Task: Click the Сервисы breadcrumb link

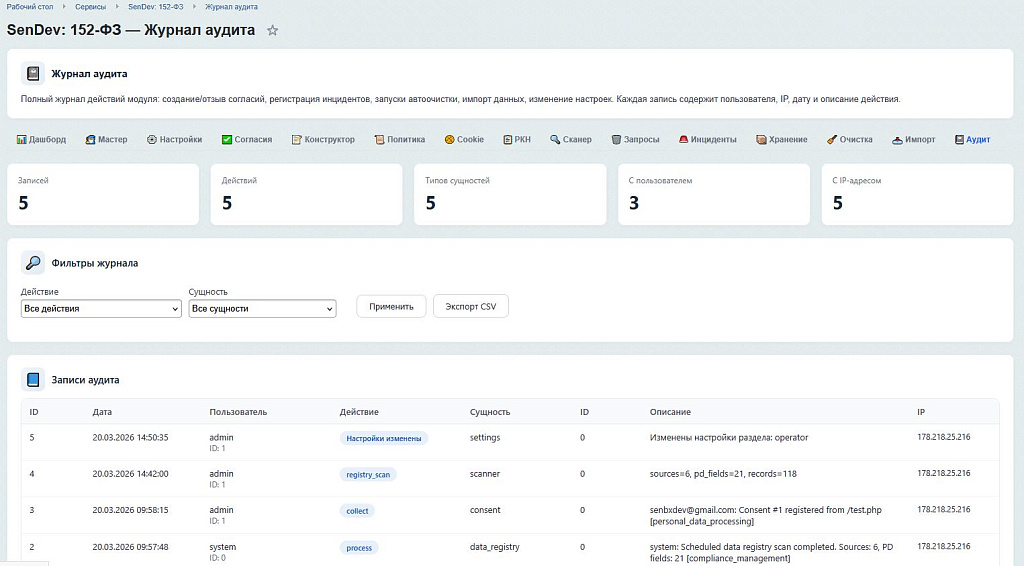Action: [x=90, y=7]
